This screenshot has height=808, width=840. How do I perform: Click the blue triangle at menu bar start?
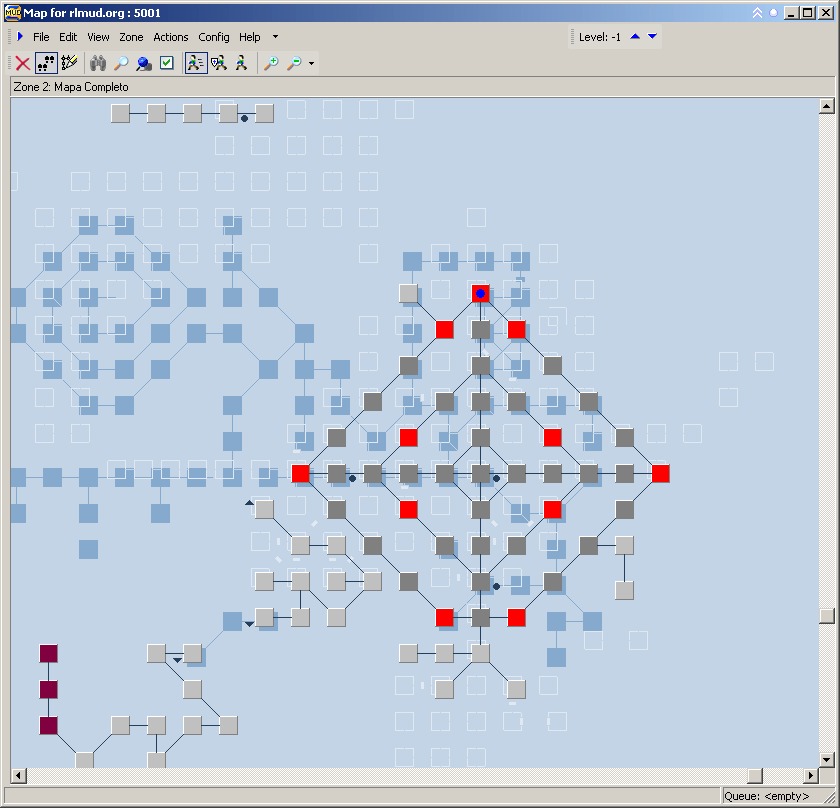point(20,36)
